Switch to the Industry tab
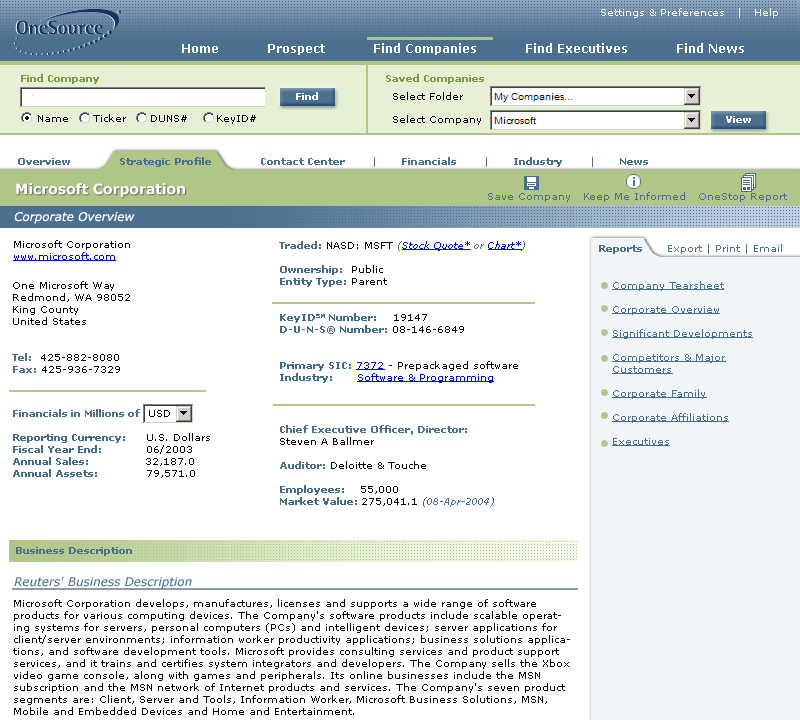This screenshot has height=720, width=800. [537, 162]
